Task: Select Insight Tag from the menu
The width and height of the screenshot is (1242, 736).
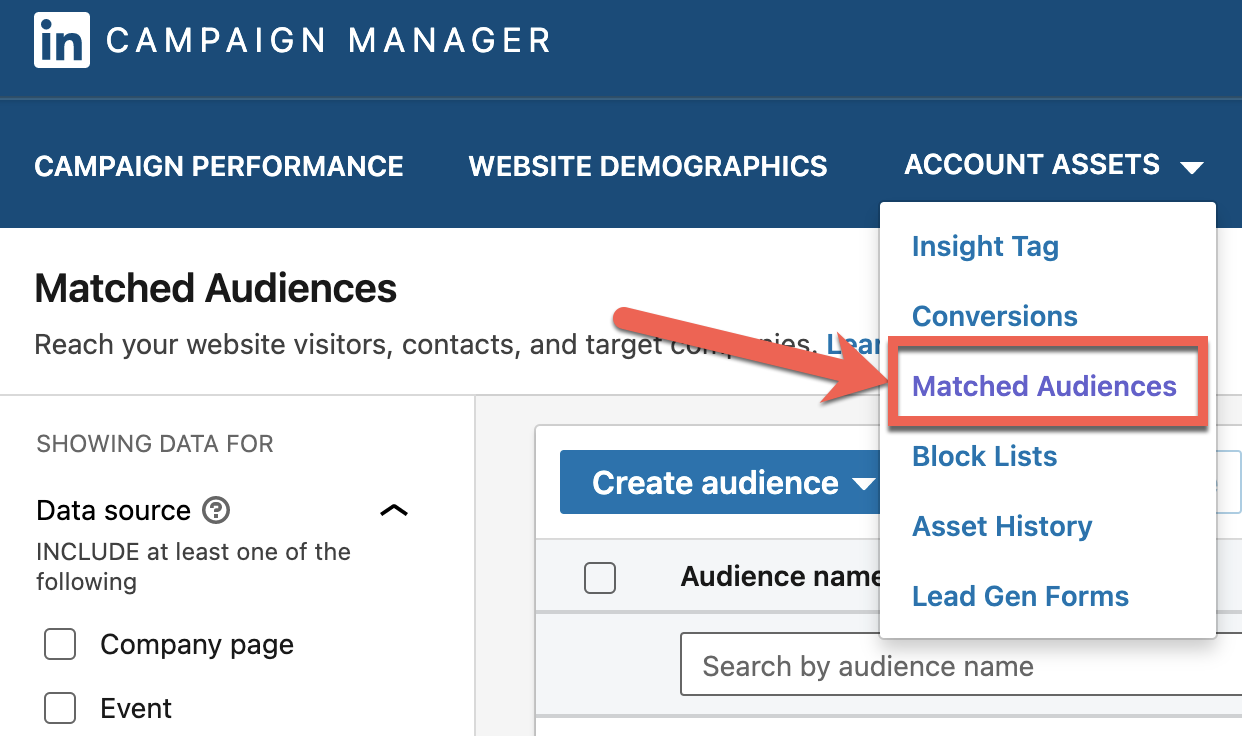Action: pos(985,247)
